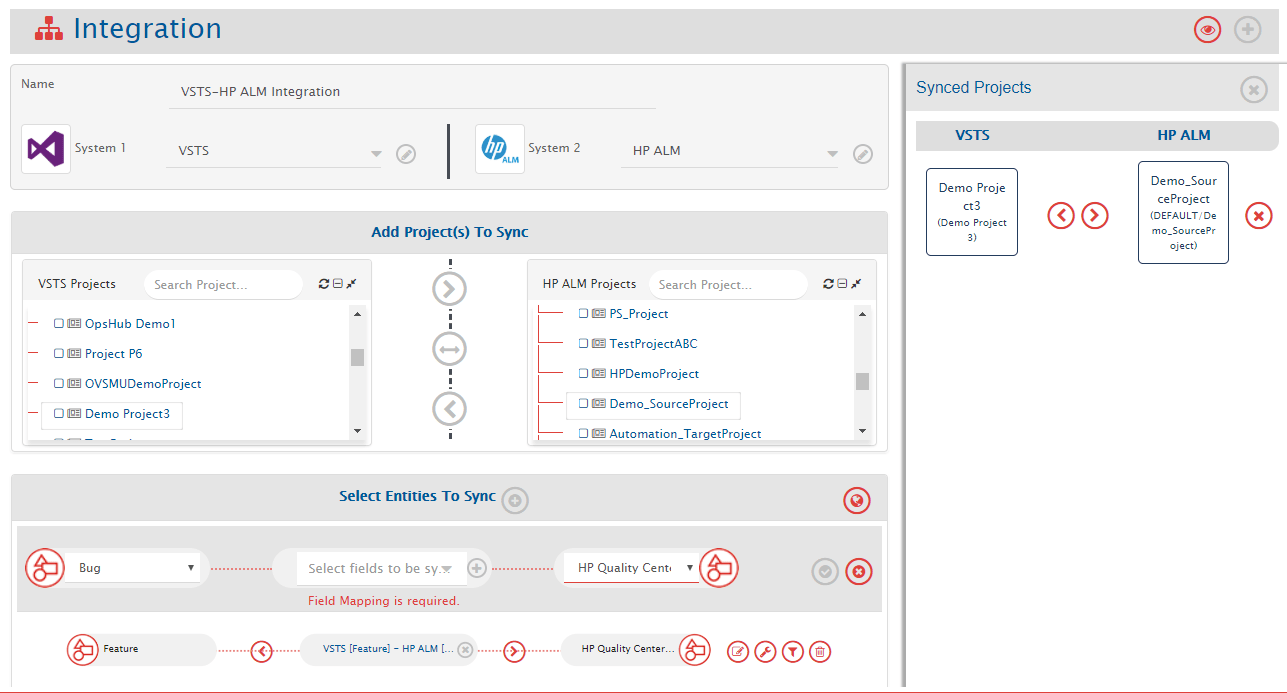Refresh the VSTS Projects list
Viewport: 1287px width, 693px height.
click(x=324, y=284)
